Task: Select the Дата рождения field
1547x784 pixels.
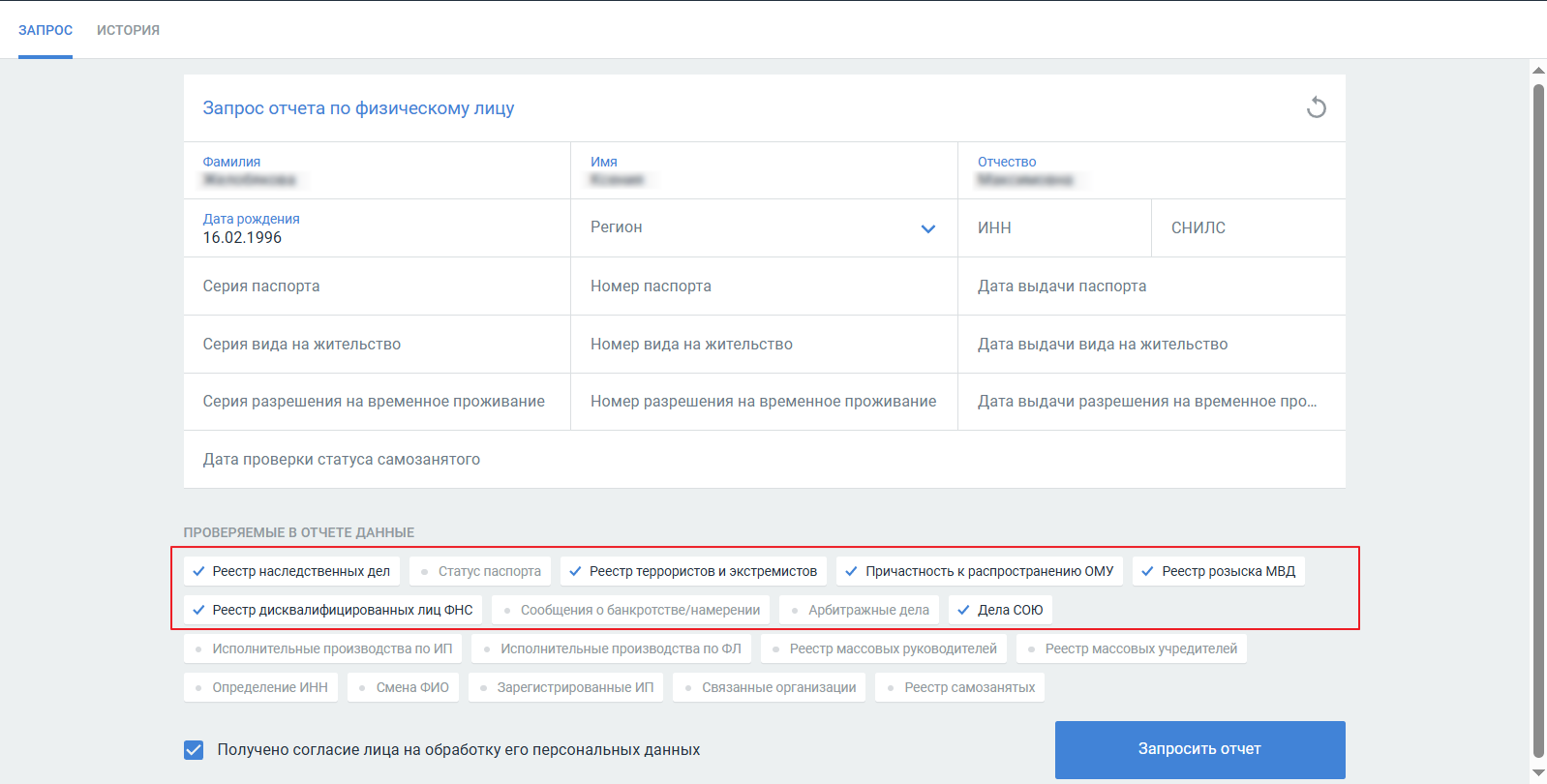Action: point(377,229)
